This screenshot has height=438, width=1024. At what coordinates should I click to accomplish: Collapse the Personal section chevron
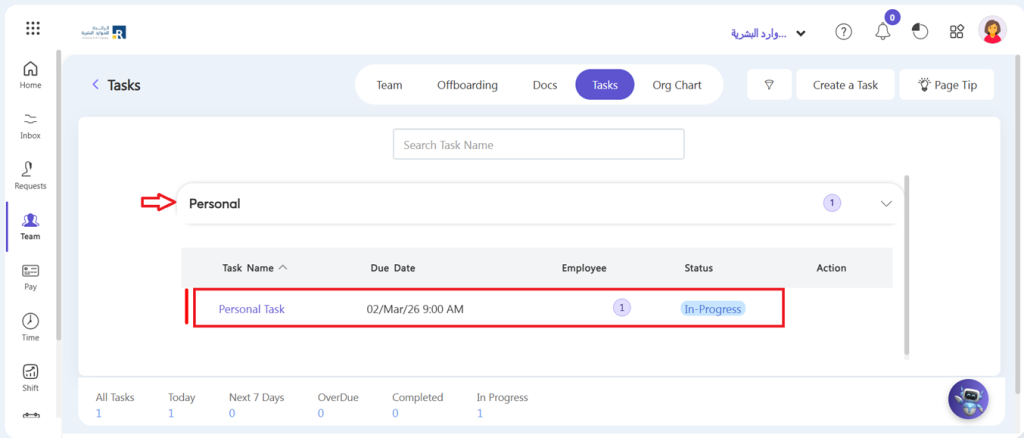(886, 203)
